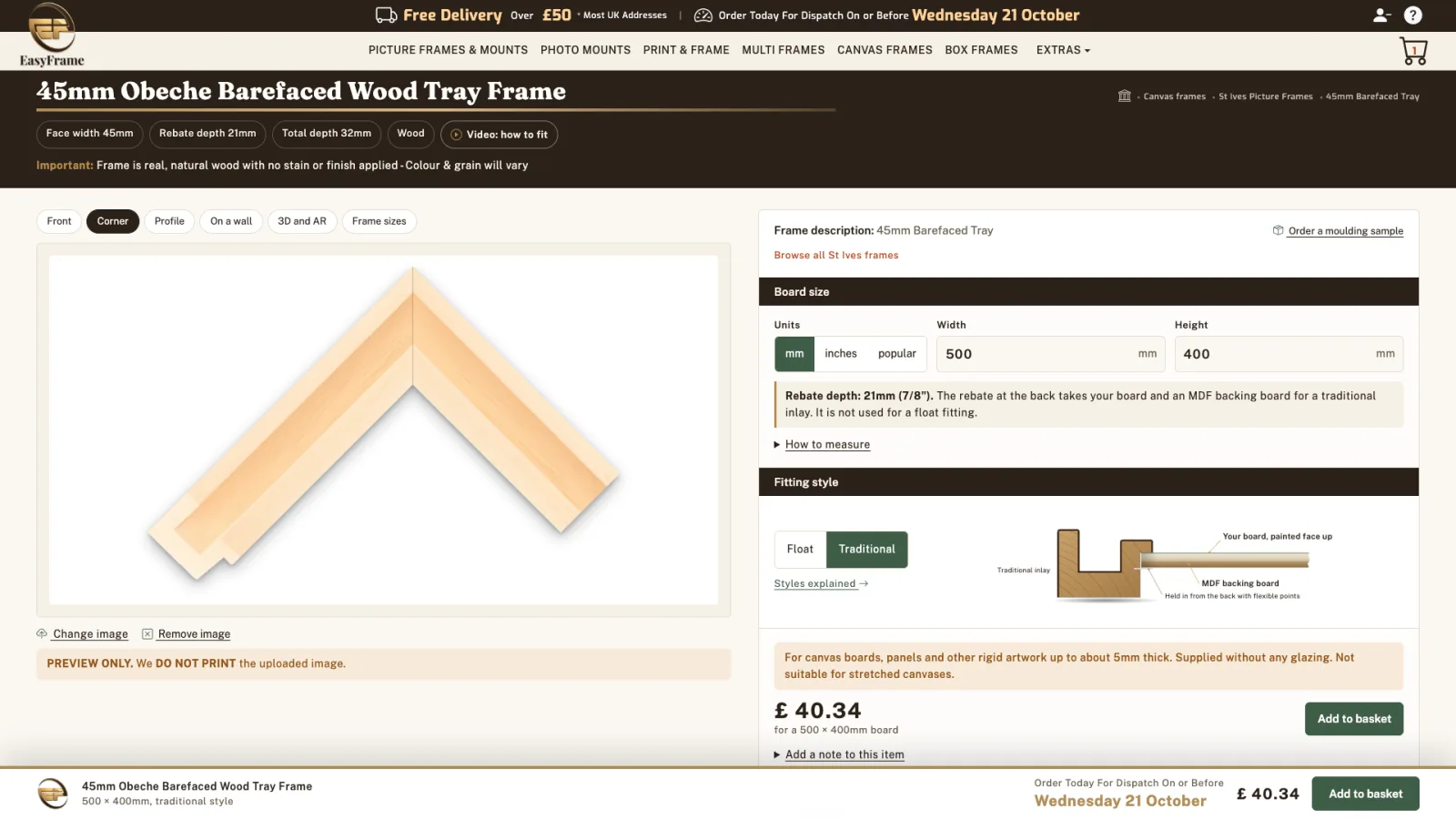Click the Width input field

pyautogui.click(x=1051, y=354)
